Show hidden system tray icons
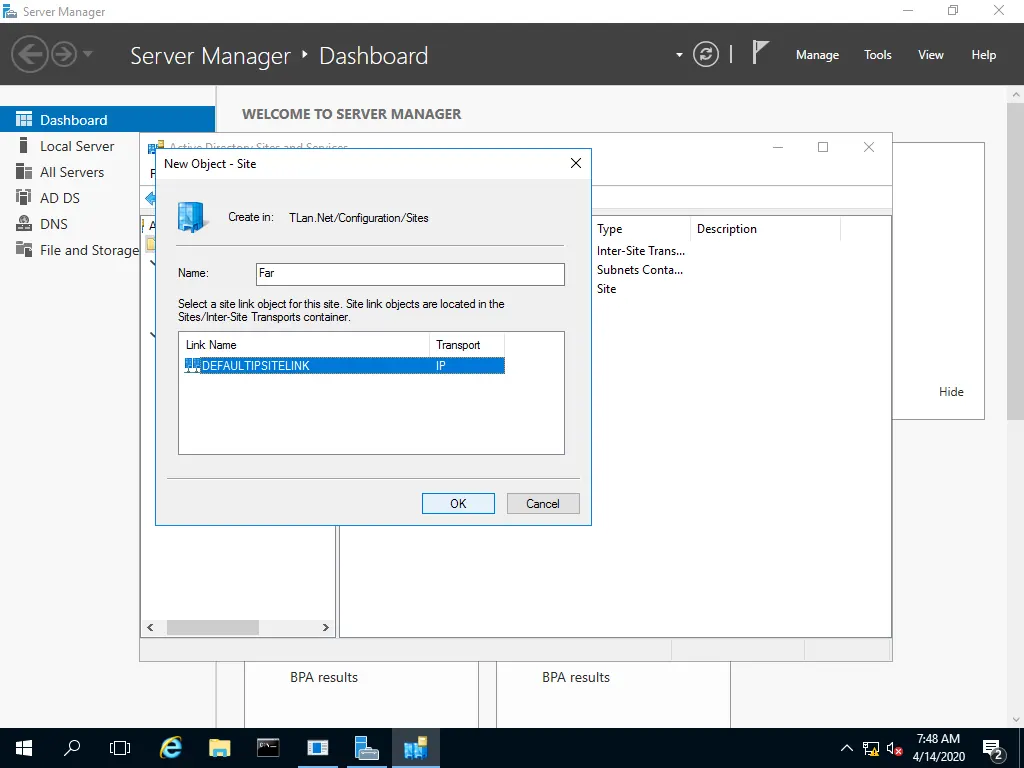Image resolution: width=1024 pixels, height=768 pixels. point(846,748)
